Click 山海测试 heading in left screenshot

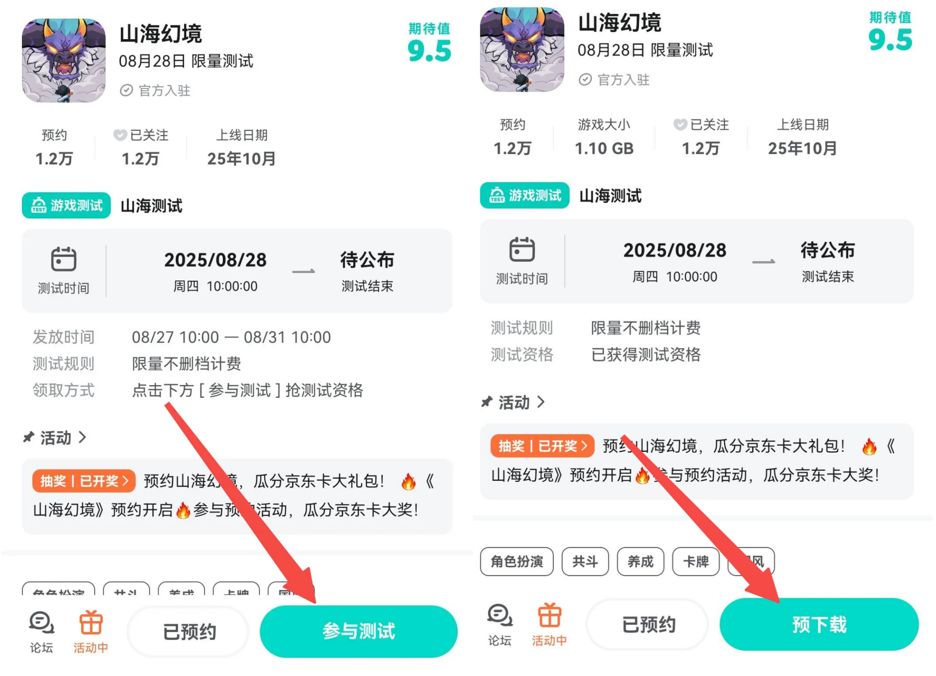pyautogui.click(x=151, y=206)
